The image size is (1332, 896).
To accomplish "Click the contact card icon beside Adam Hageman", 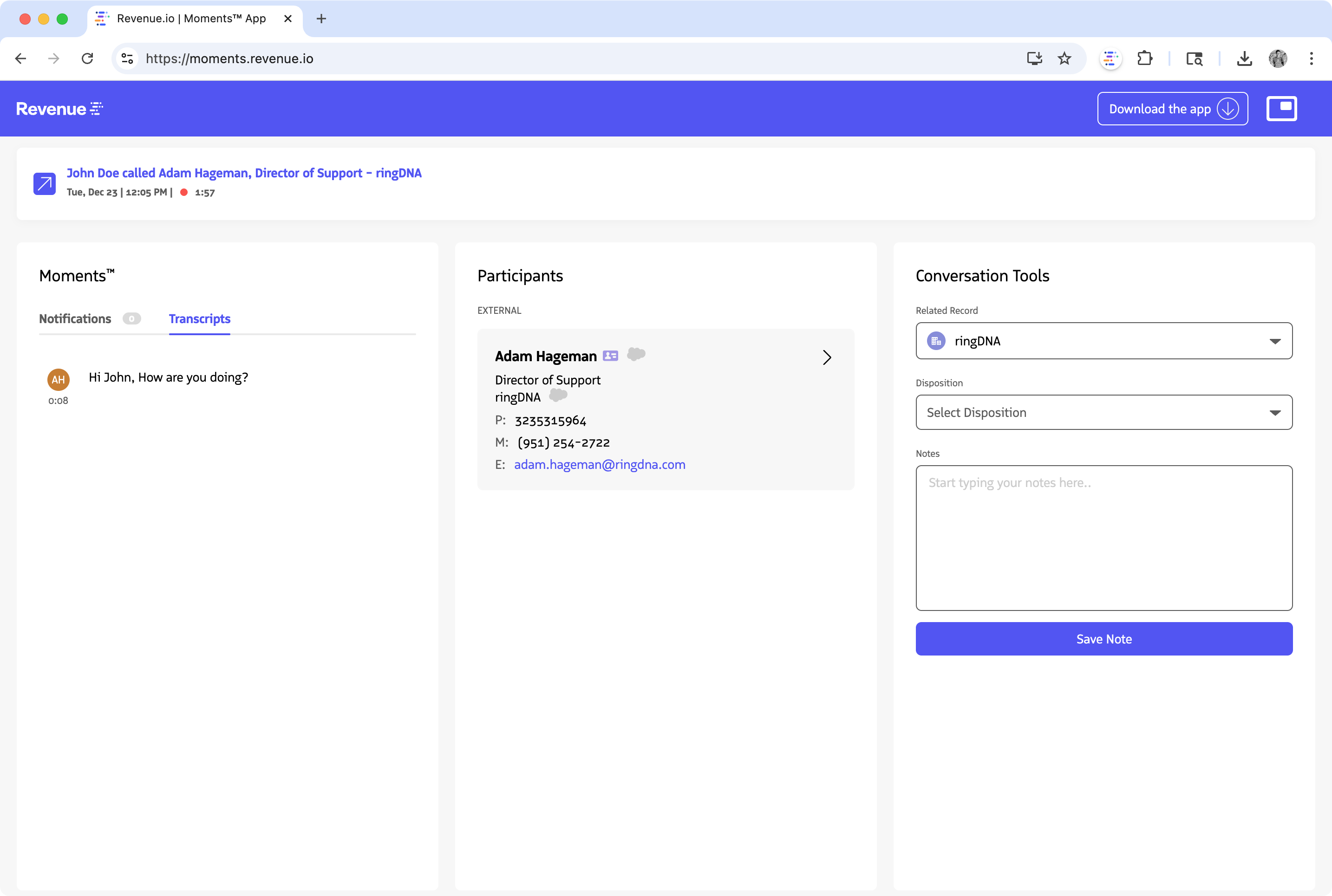I will (x=611, y=356).
